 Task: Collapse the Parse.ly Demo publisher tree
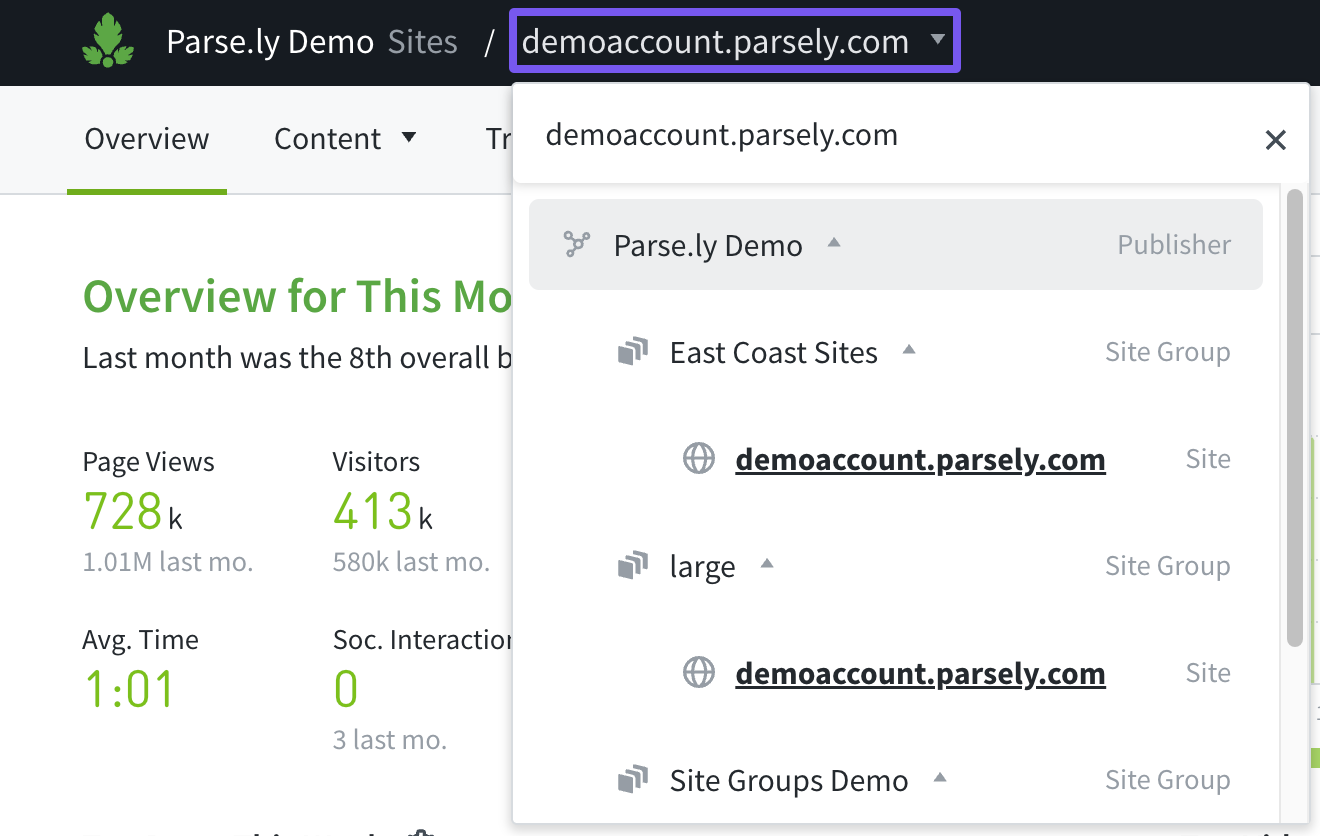tap(834, 243)
